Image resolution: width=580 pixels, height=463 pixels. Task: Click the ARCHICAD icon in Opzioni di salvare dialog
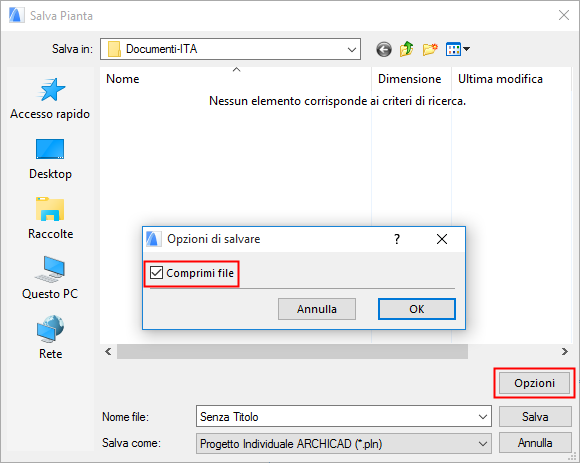[154, 239]
